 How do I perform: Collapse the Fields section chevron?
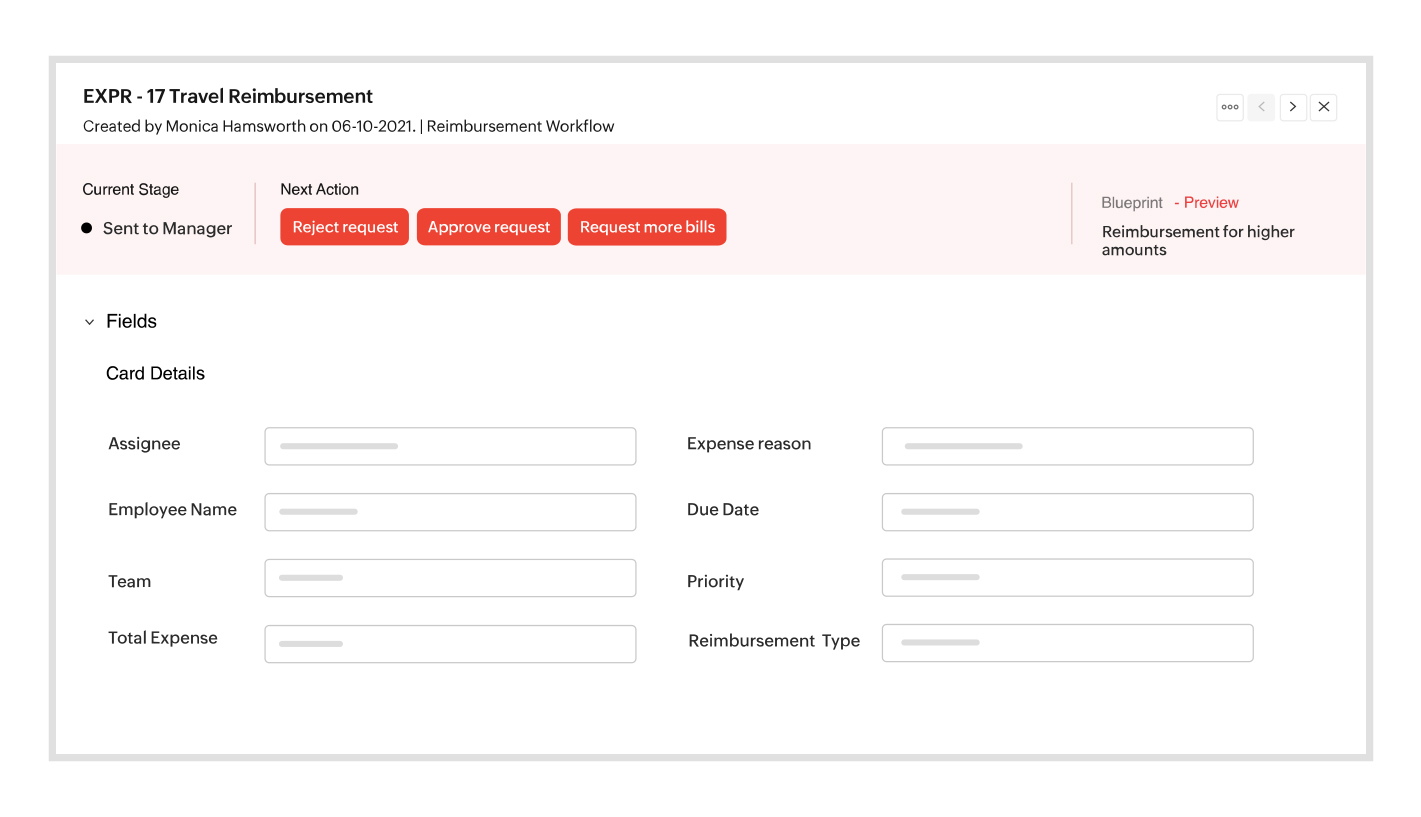pyautogui.click(x=89, y=322)
